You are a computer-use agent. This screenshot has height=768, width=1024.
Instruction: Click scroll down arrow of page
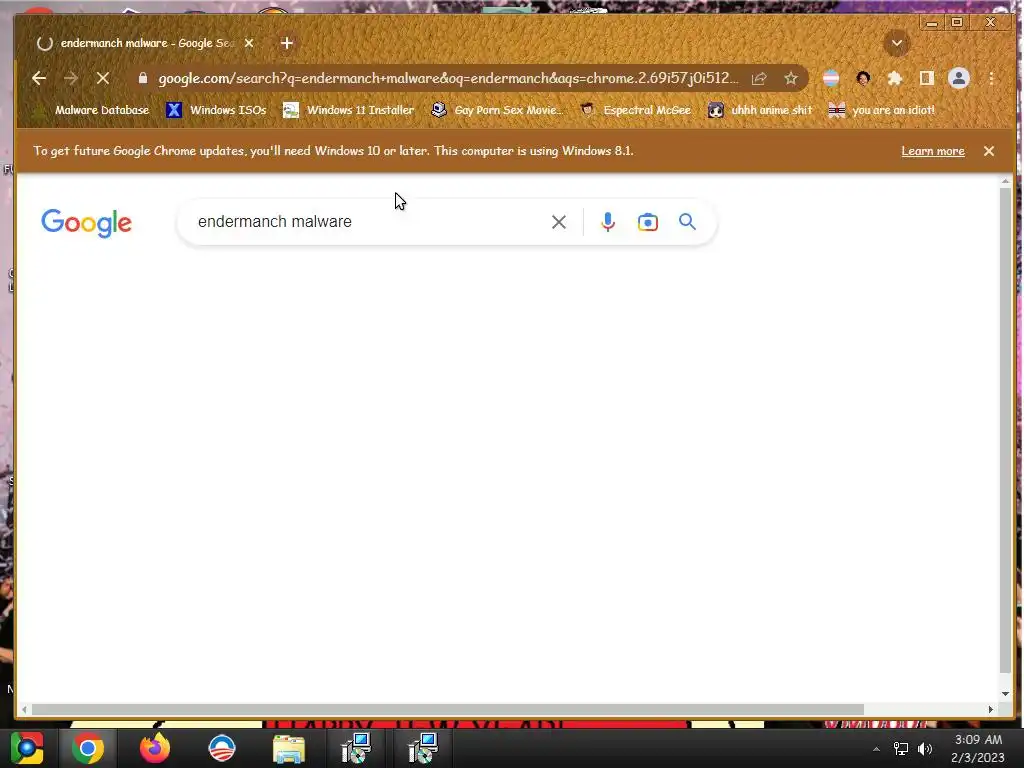tap(1005, 694)
